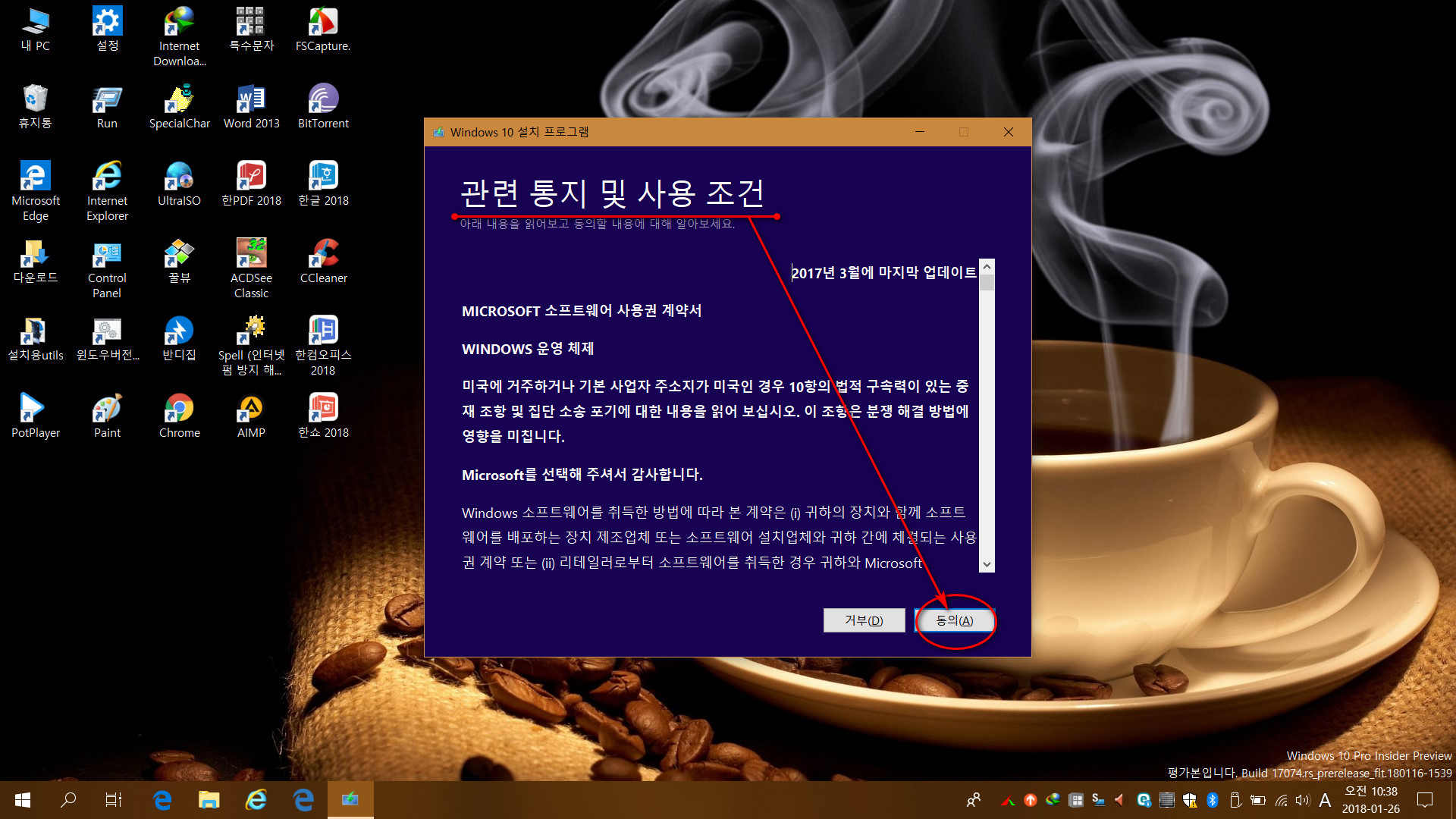Open 내 PC desktop icon

pos(35,30)
